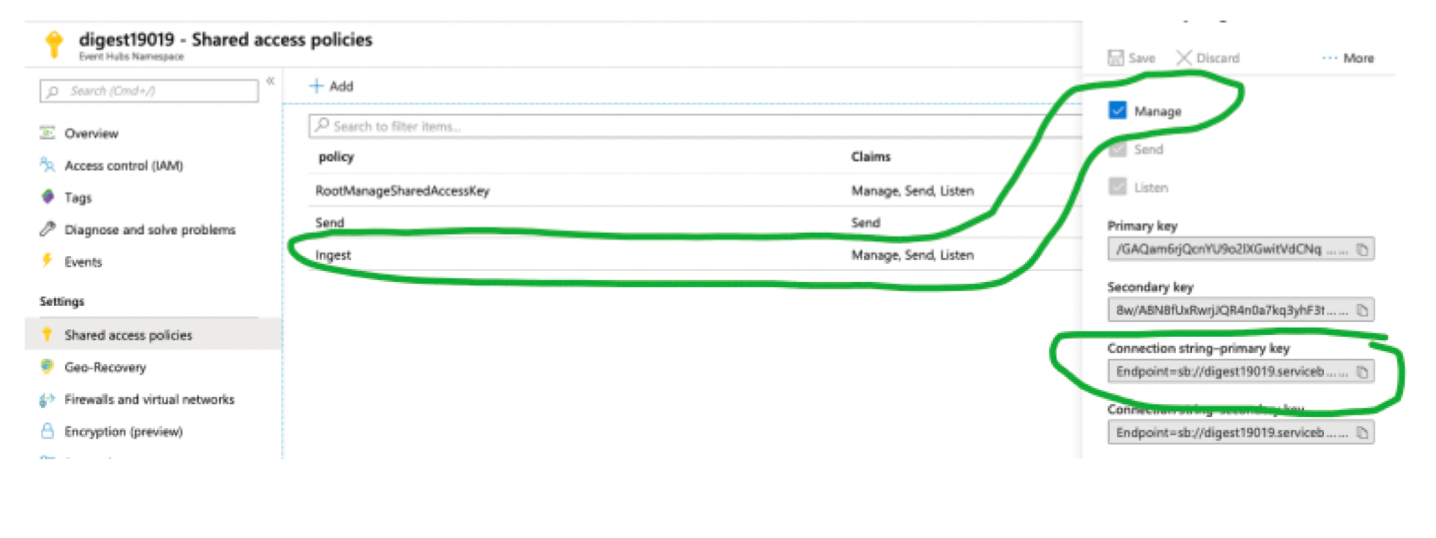Click Ingest row's Manage, Send, Listen claims
Viewport: 1436px width, 538px height.
coord(912,255)
